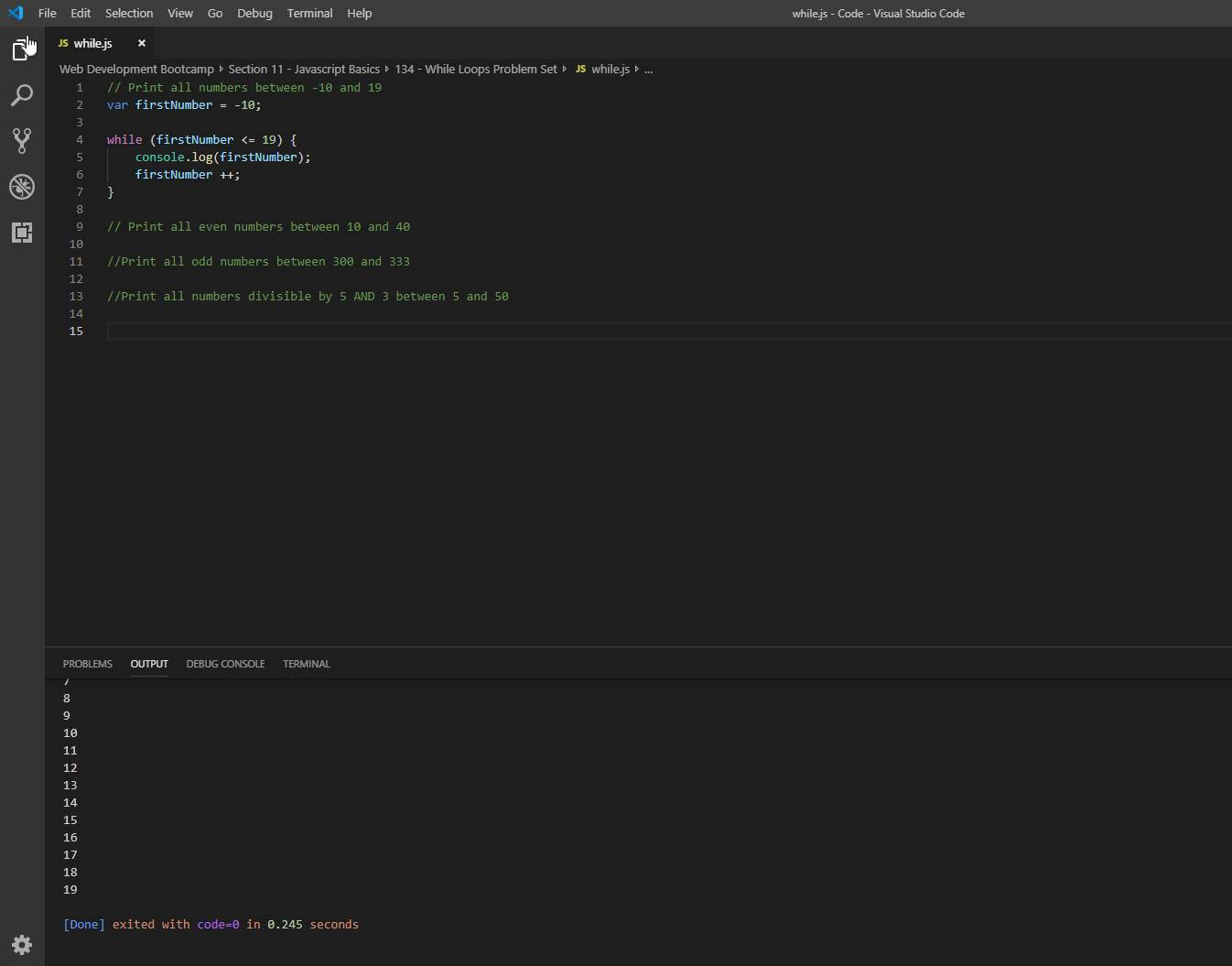
Task: Open the Manage gear icon
Action: click(x=22, y=945)
